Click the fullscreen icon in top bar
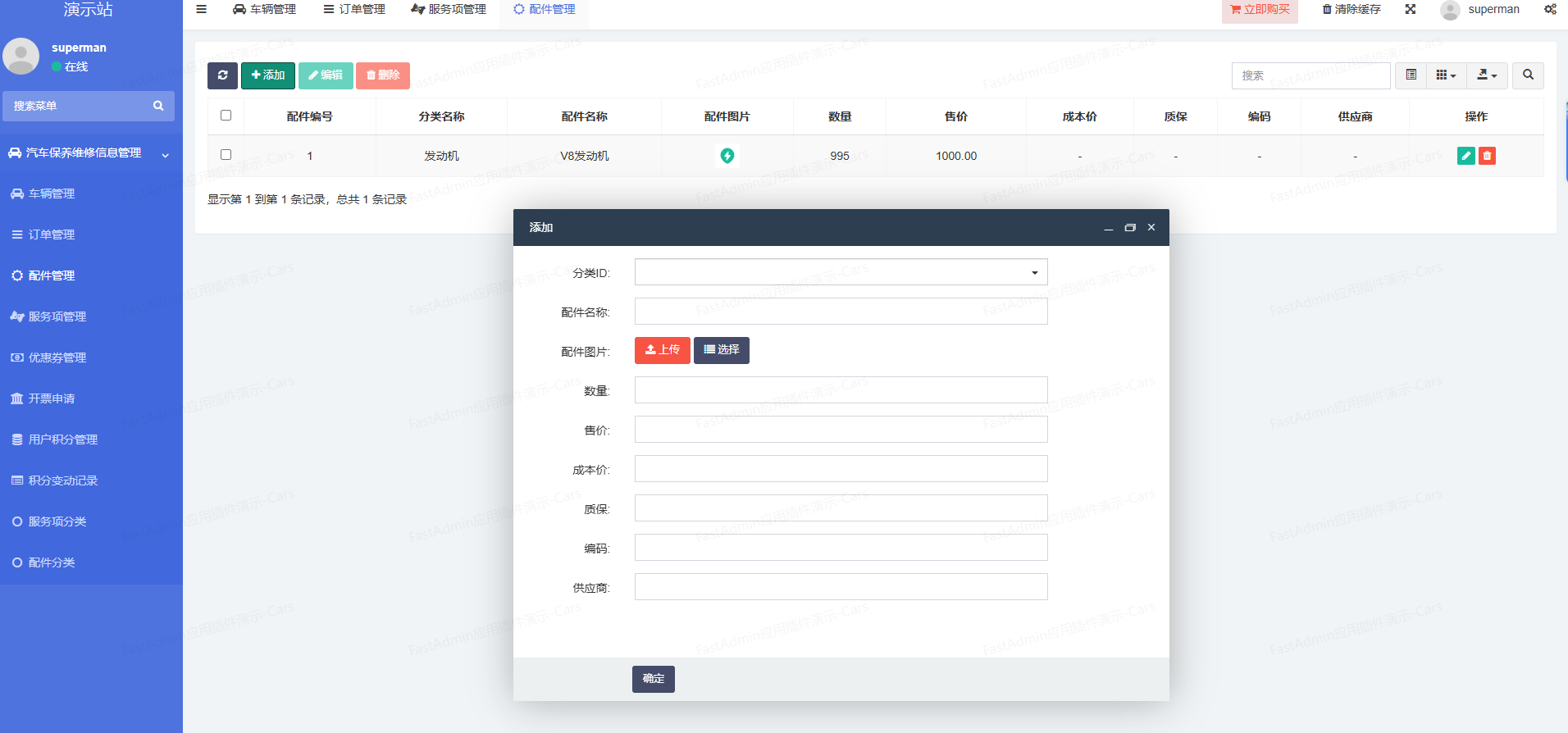The image size is (1568, 733). [x=1411, y=10]
